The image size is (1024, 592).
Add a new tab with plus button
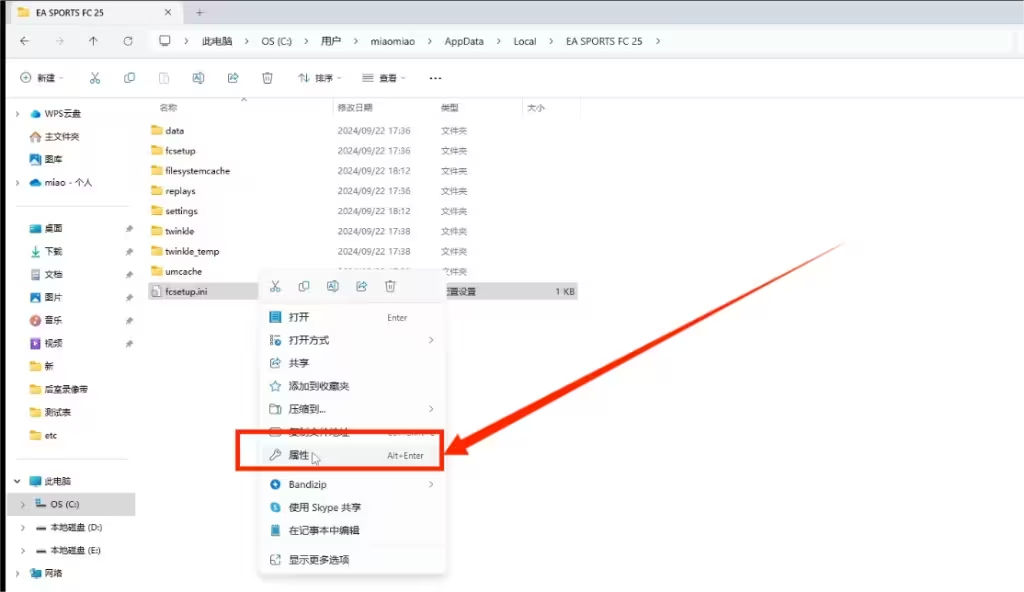coord(199,12)
